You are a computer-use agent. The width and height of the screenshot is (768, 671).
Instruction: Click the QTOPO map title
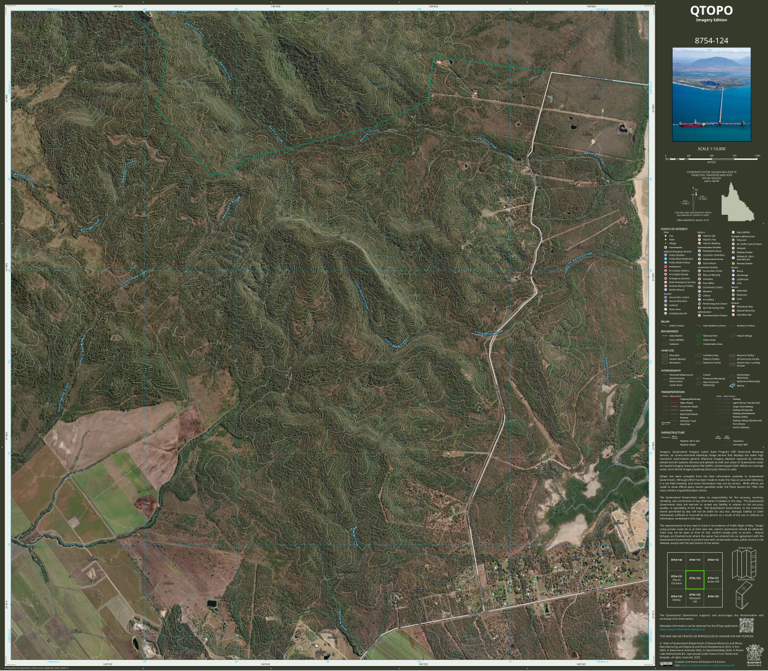coord(711,11)
